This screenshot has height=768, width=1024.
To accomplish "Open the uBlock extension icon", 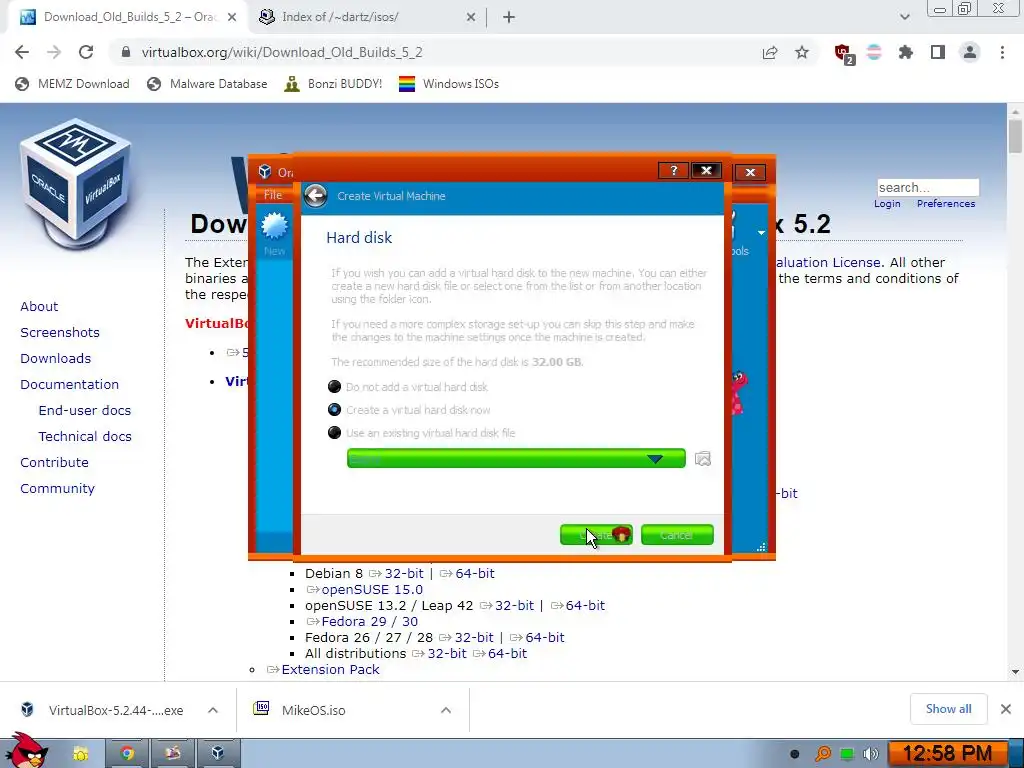I will [844, 54].
